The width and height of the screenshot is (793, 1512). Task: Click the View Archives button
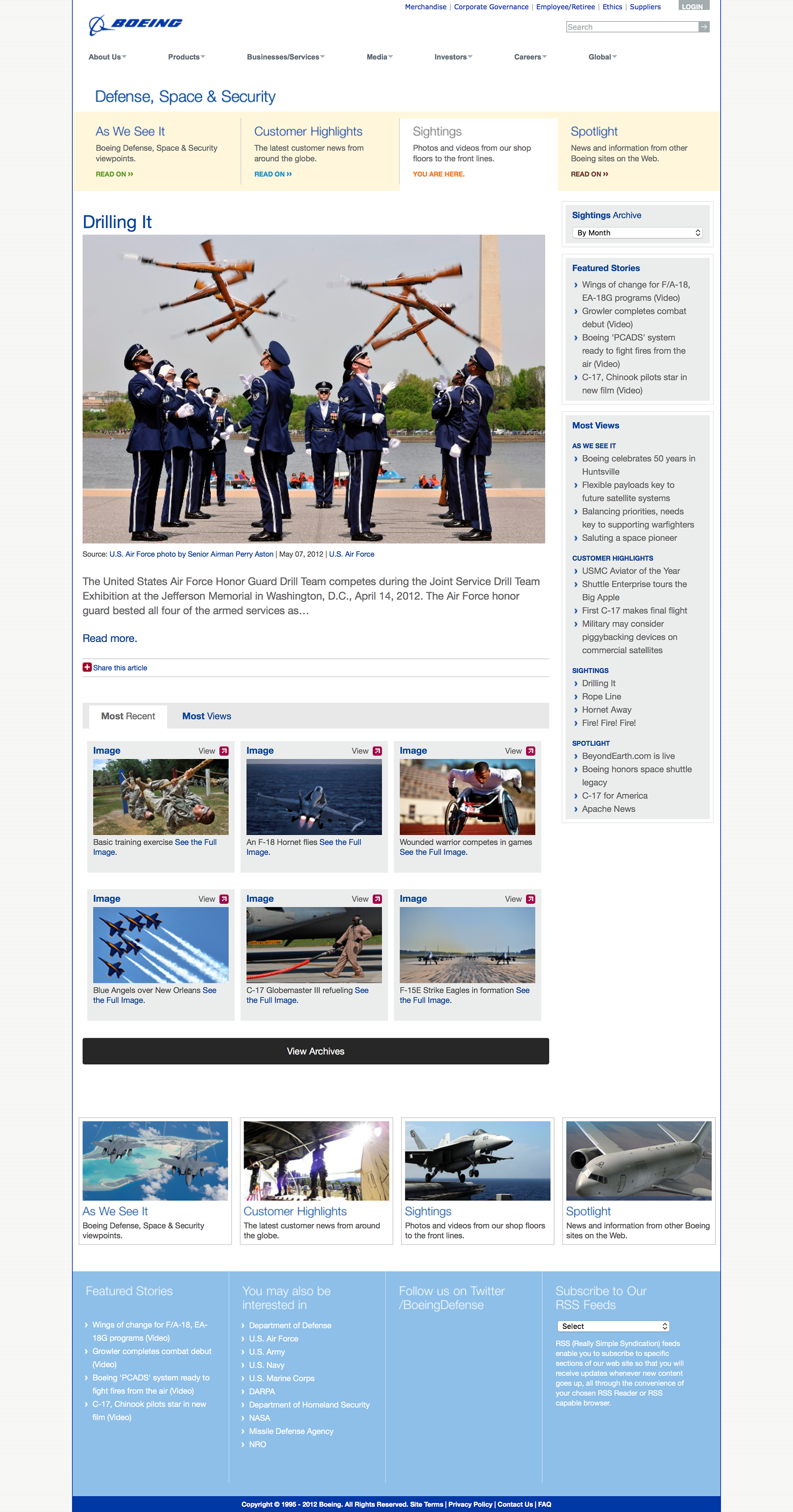coord(316,1051)
